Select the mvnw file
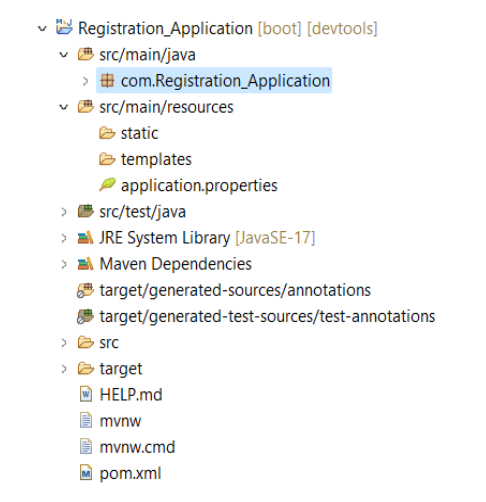Viewport: 486px width, 502px height. pos(120,421)
